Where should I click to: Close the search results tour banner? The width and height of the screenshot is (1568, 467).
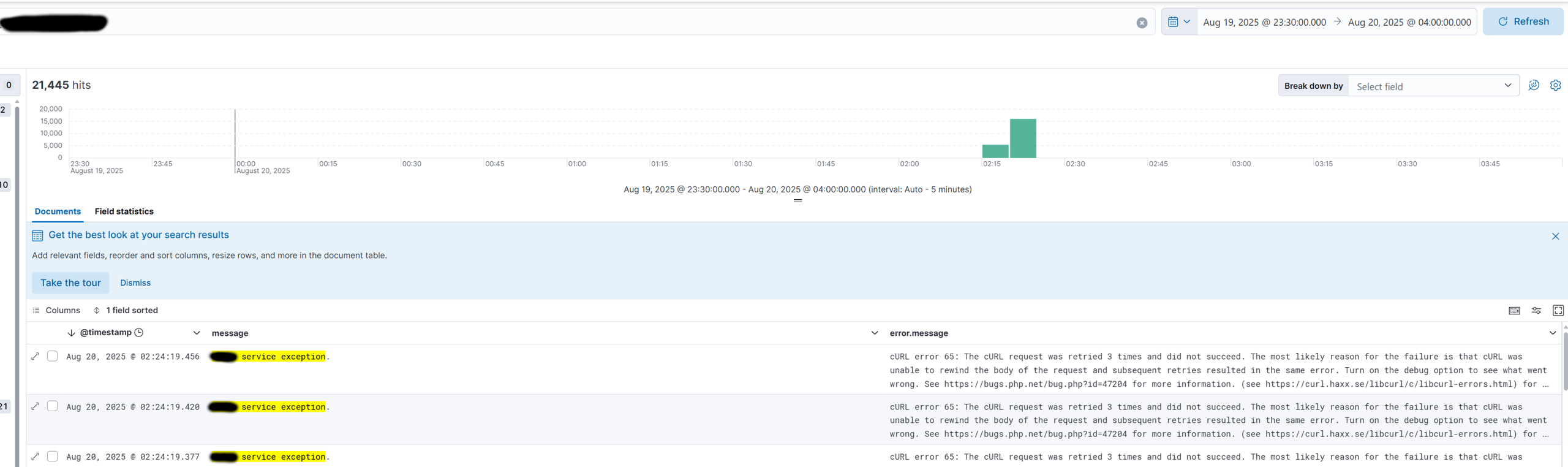click(1555, 237)
